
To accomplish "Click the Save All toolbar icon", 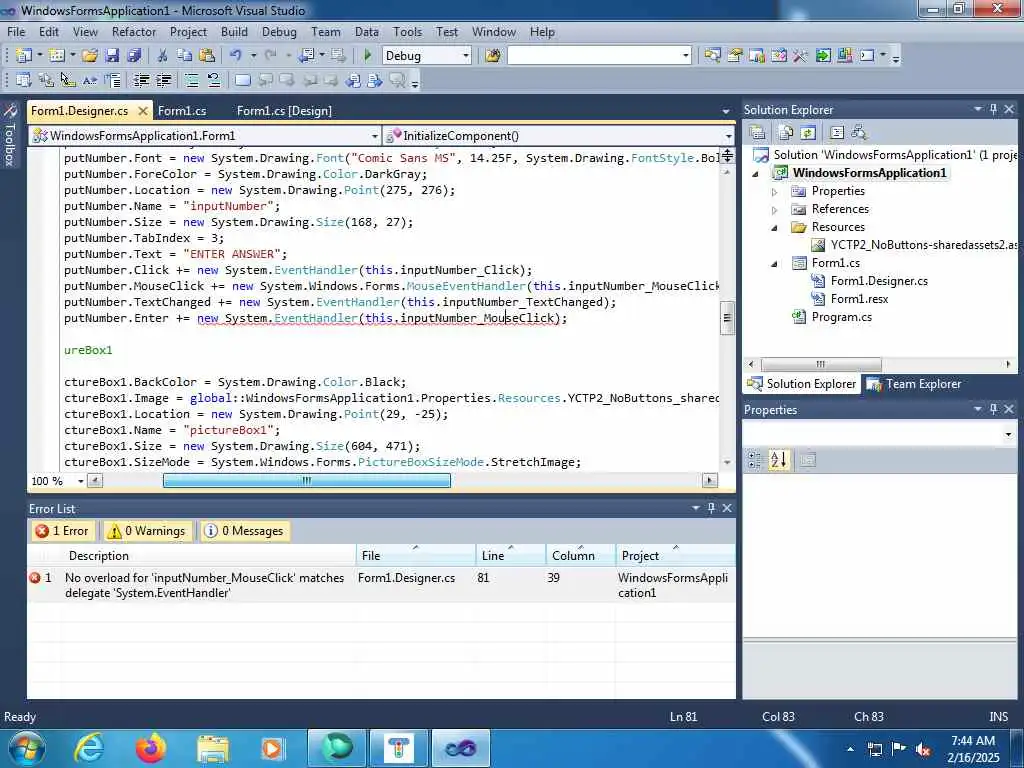I will [x=134, y=56].
